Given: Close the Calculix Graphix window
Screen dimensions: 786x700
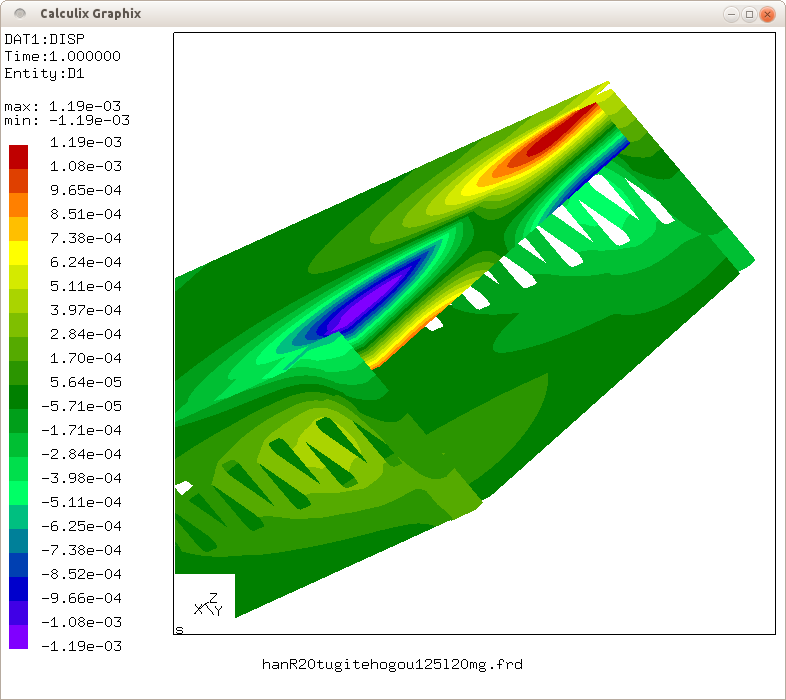Looking at the screenshot, I should coord(767,14).
